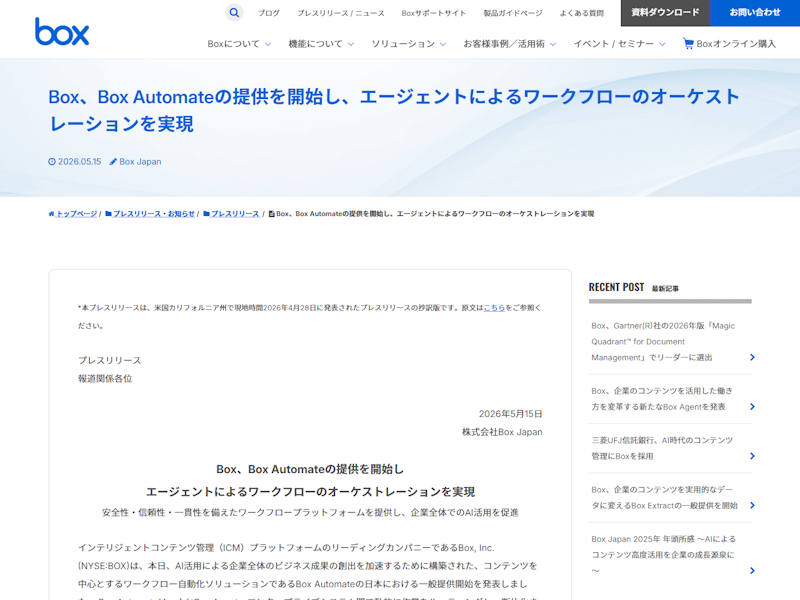Expand the Boxについて menu
Viewport: 800px width, 600px height.
click(239, 44)
